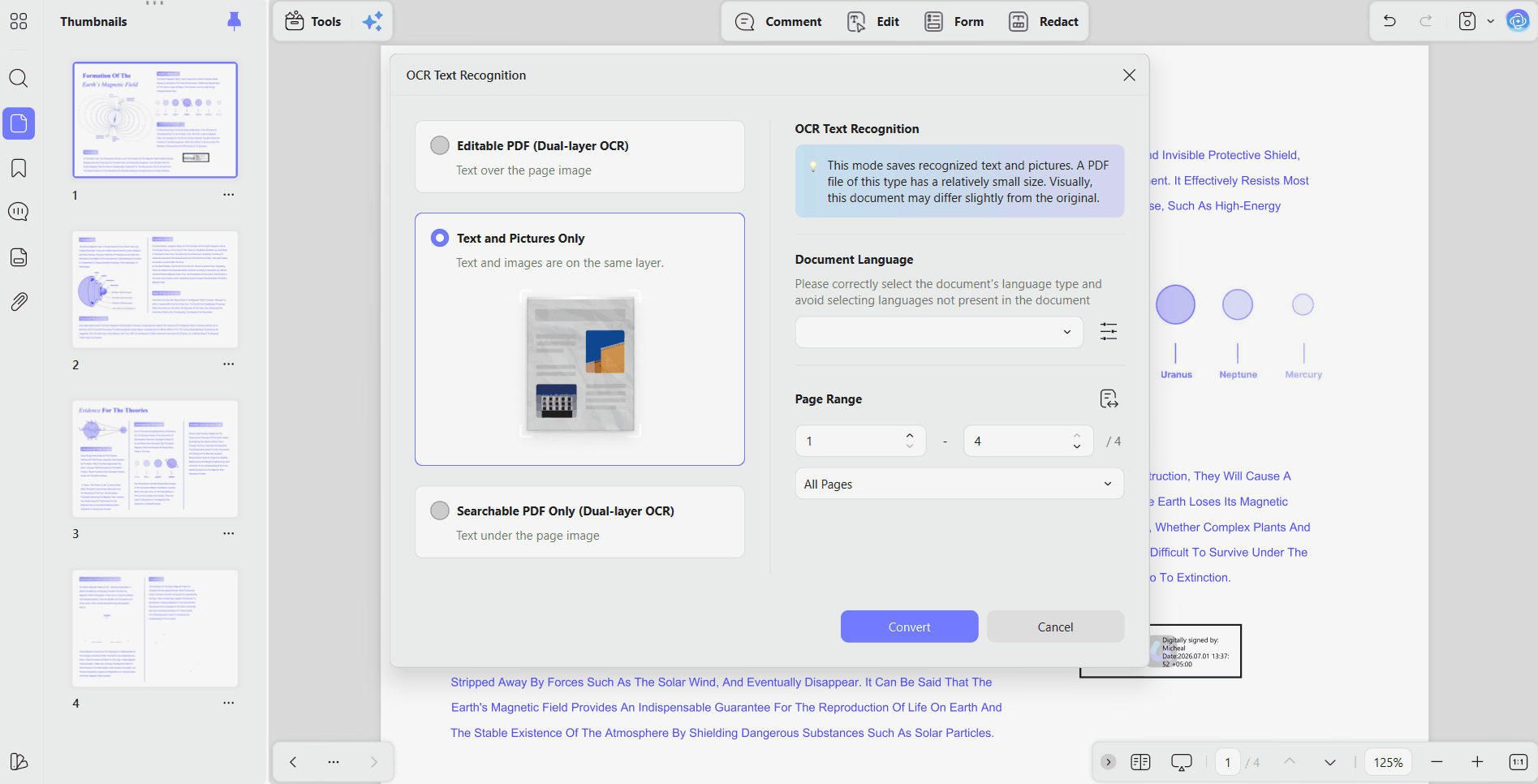This screenshot has height=784, width=1538.
Task: Click the custom page range icon
Action: tap(1109, 398)
